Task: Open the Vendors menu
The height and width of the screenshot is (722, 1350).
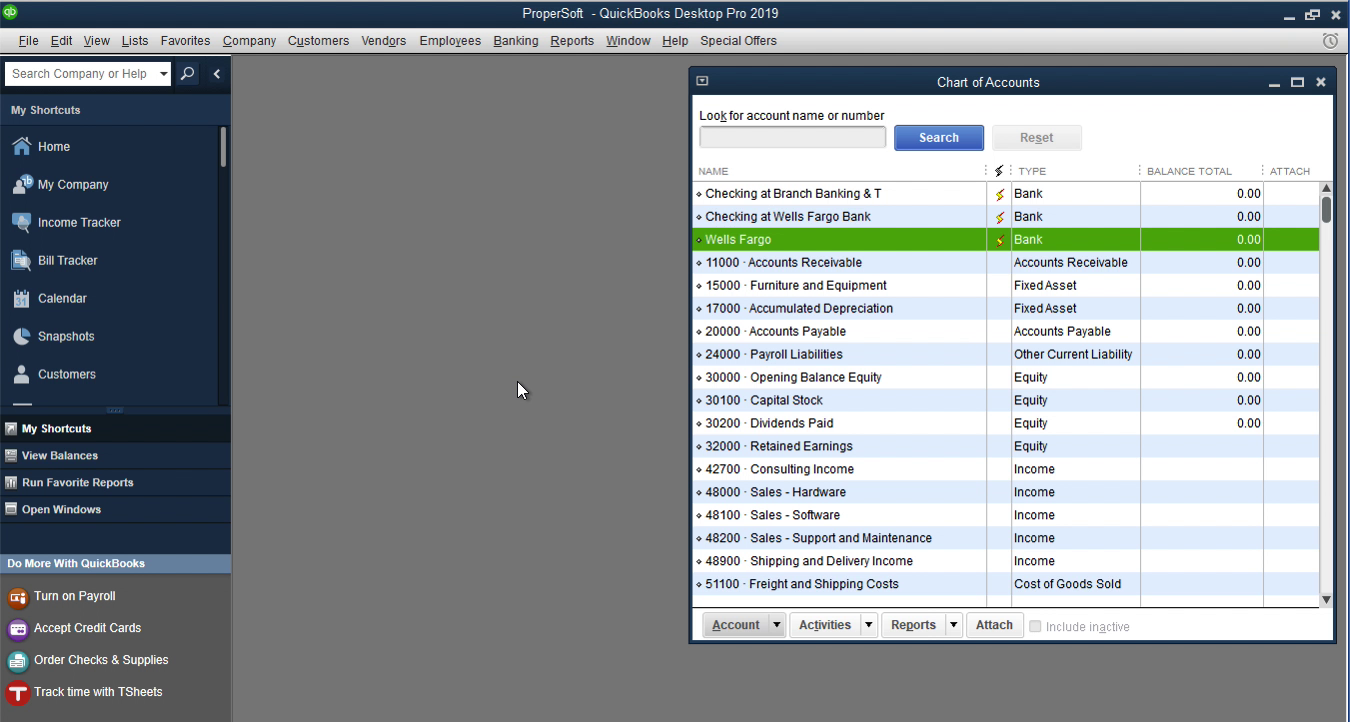Action: click(384, 41)
